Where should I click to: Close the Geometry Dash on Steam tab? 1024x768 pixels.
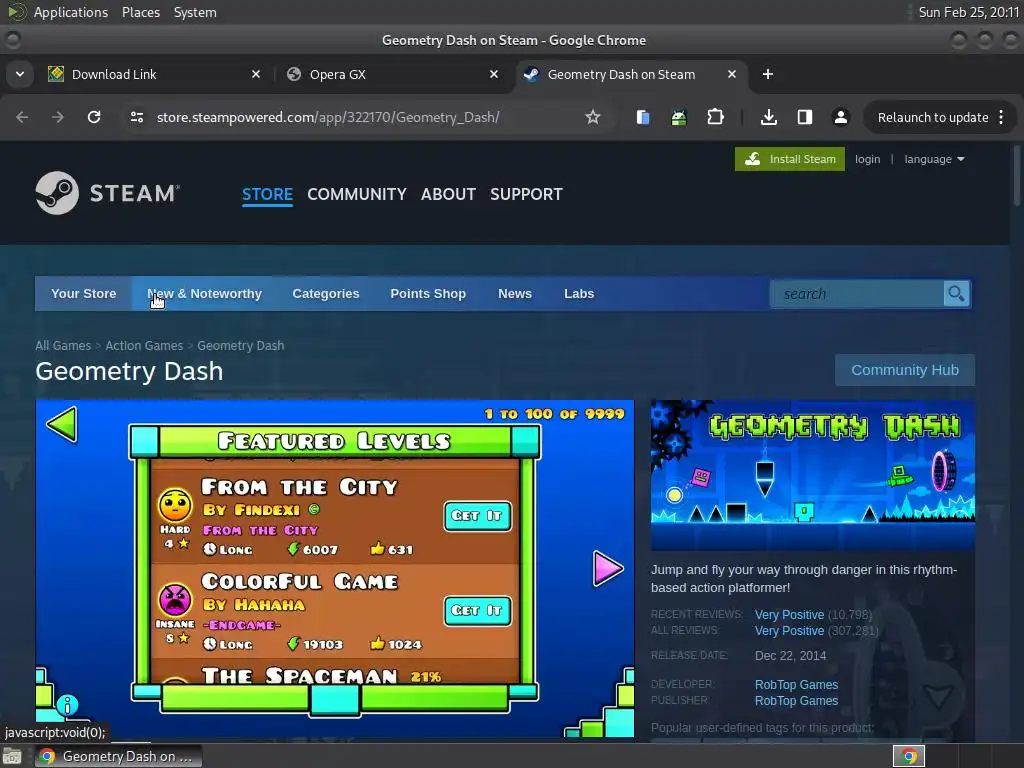coord(732,74)
